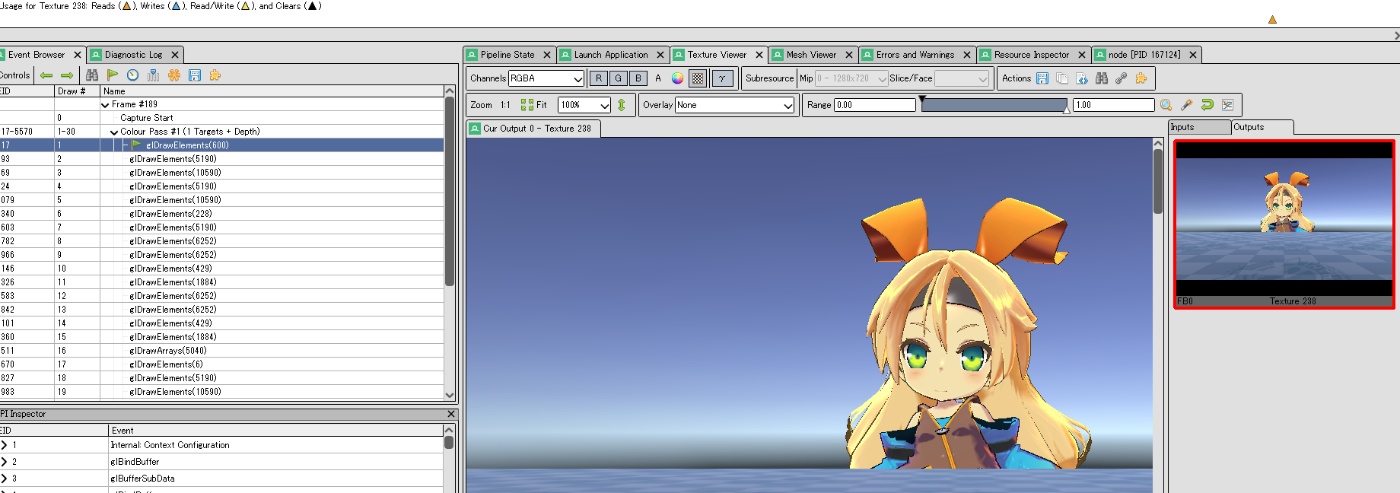Viewport: 1400px width, 493px height.
Task: Click the Draw # column header
Action: pyautogui.click(x=77, y=90)
